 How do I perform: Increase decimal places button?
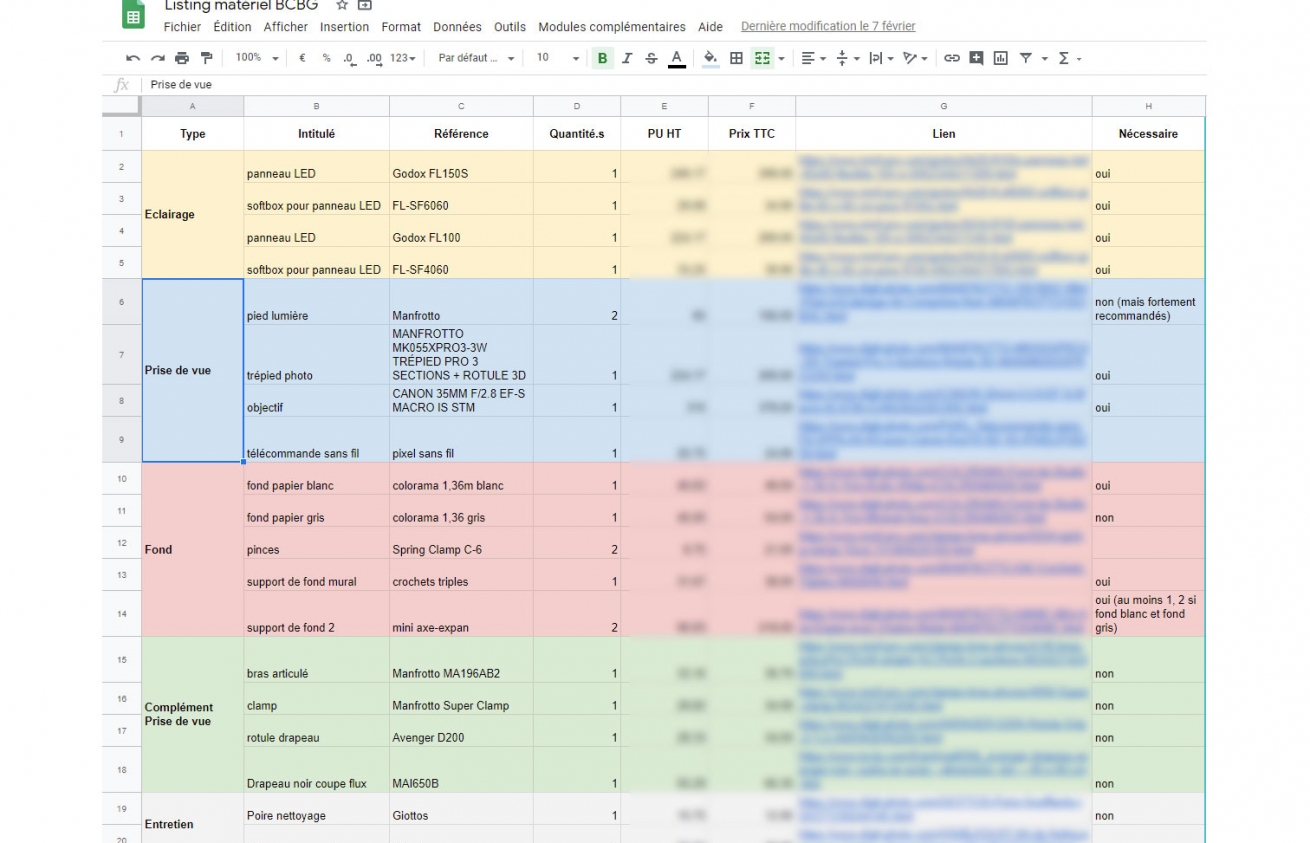pos(374,58)
